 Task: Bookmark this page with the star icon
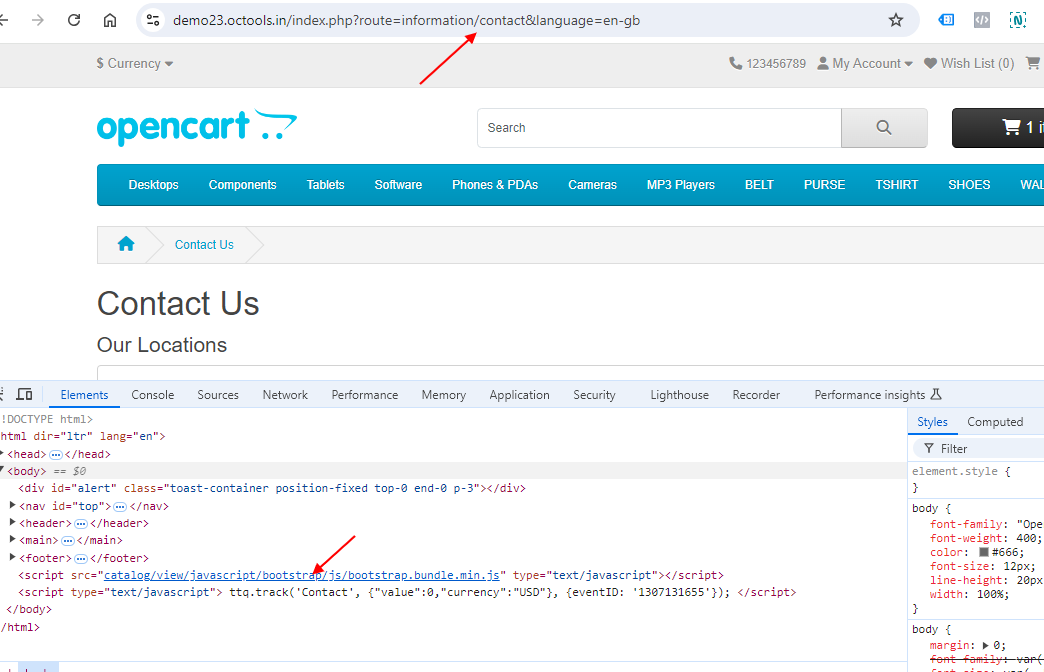pos(896,20)
